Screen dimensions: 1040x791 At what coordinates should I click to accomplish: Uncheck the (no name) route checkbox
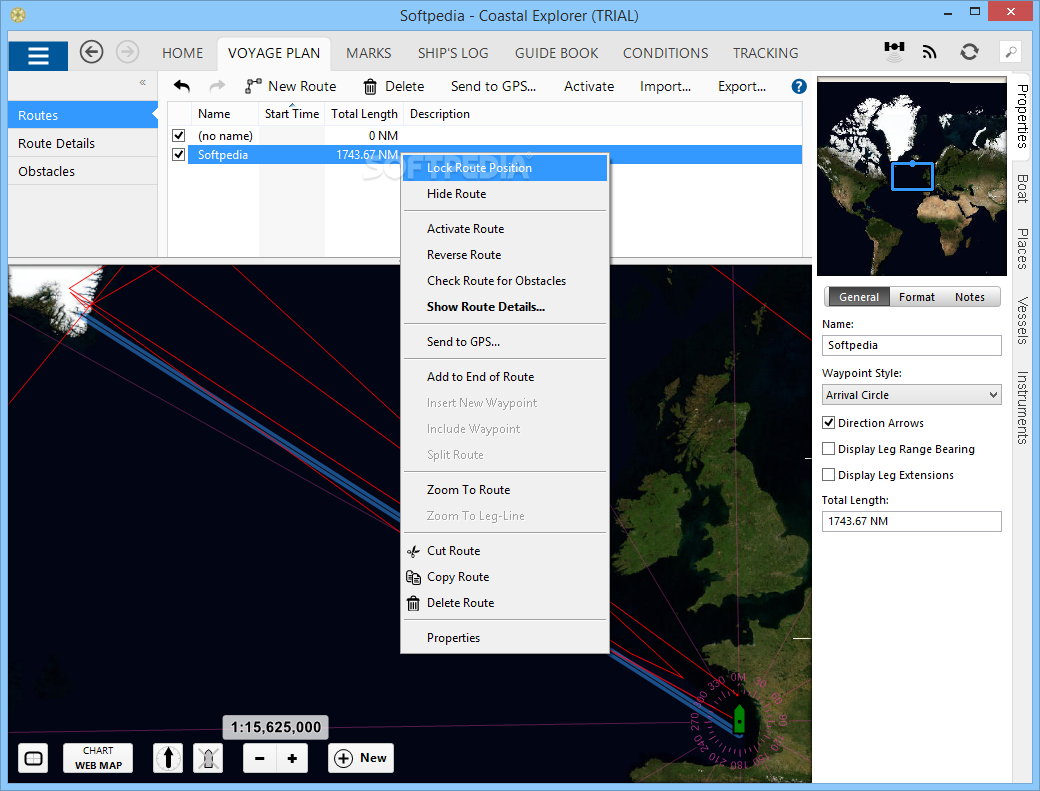coord(178,135)
